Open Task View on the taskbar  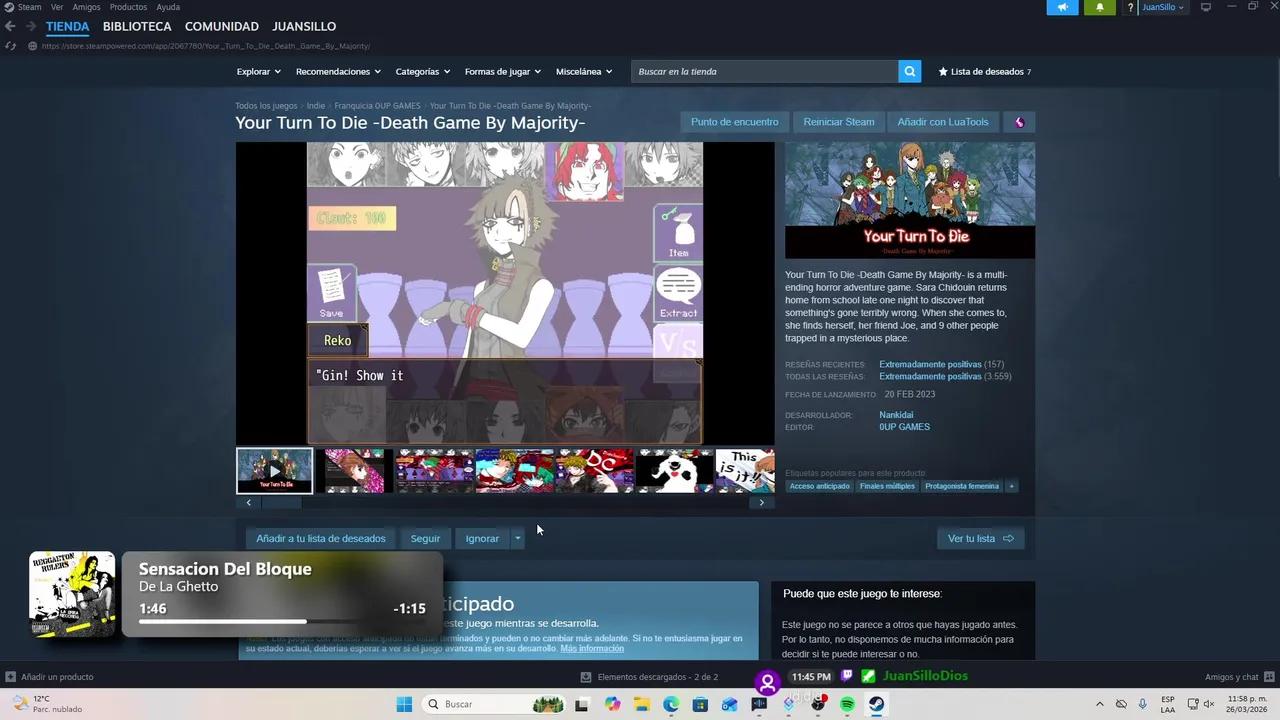(x=582, y=704)
